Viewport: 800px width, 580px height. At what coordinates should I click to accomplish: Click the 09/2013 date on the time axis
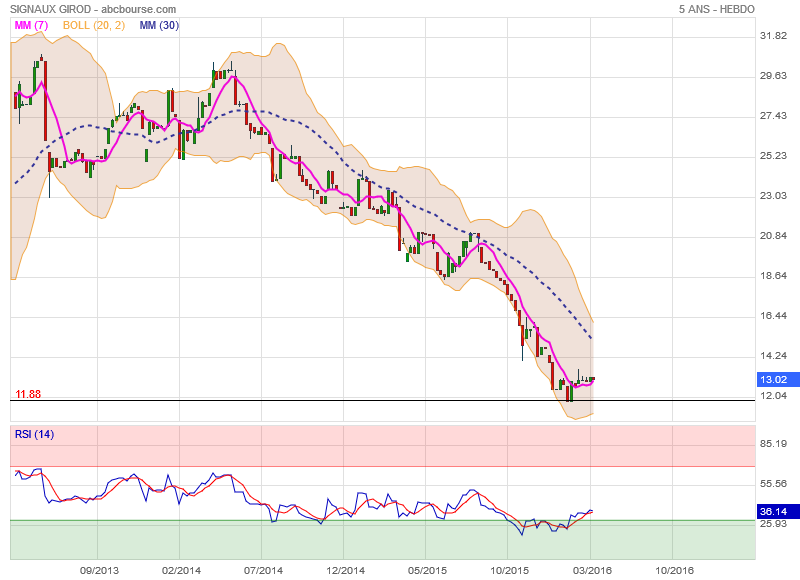point(99,570)
